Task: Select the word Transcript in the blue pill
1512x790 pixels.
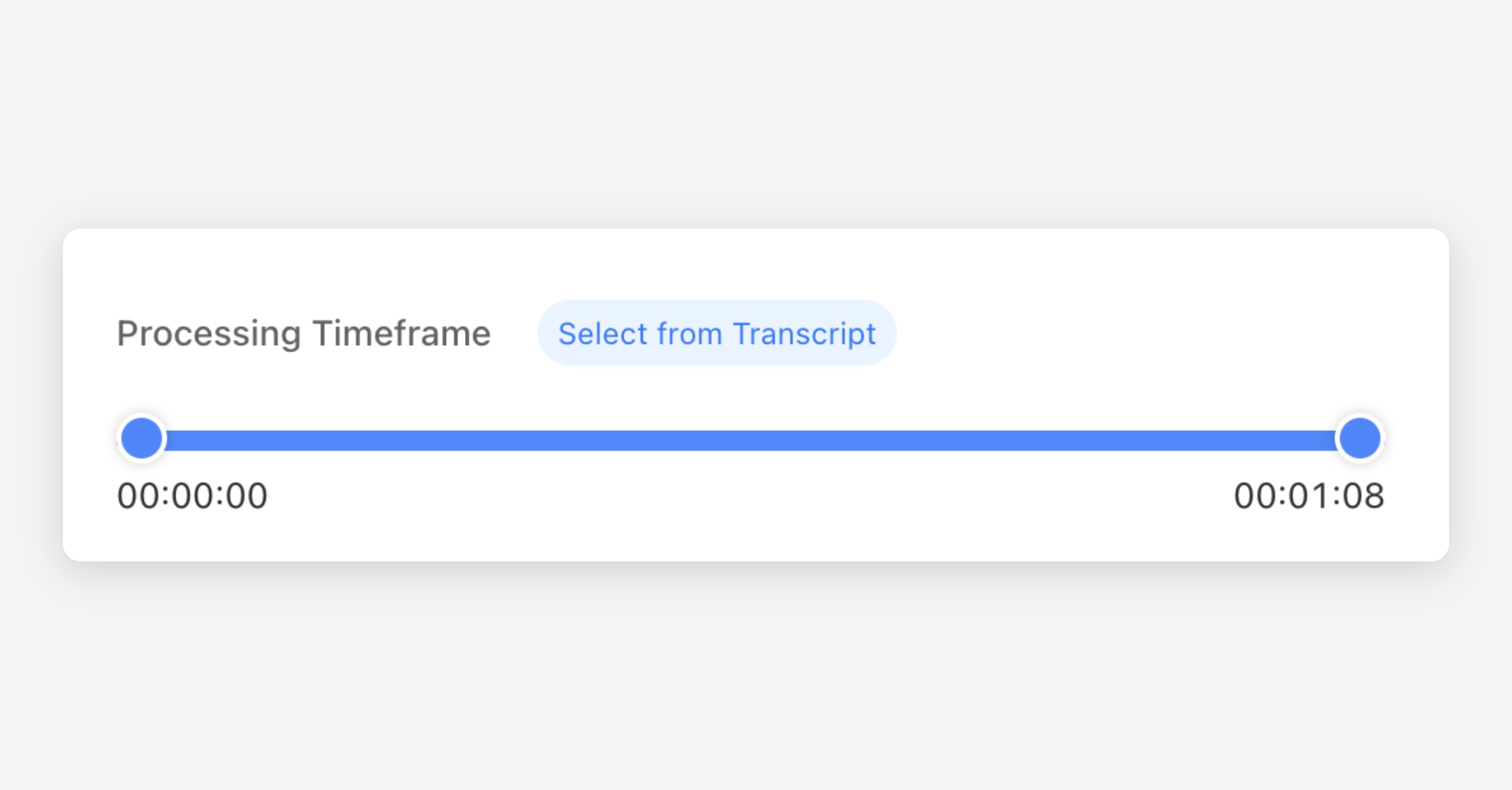Action: coord(805,334)
